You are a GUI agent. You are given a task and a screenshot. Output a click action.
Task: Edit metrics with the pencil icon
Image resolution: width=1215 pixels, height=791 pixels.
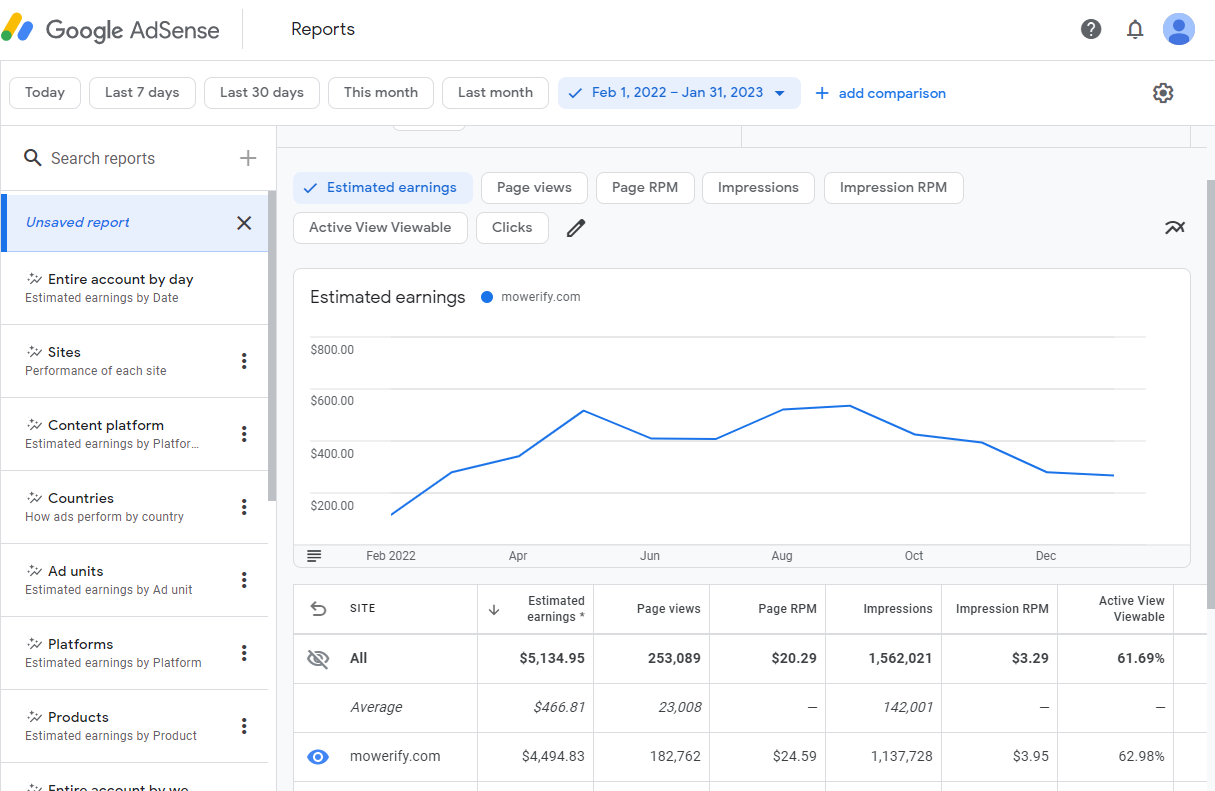[575, 228]
